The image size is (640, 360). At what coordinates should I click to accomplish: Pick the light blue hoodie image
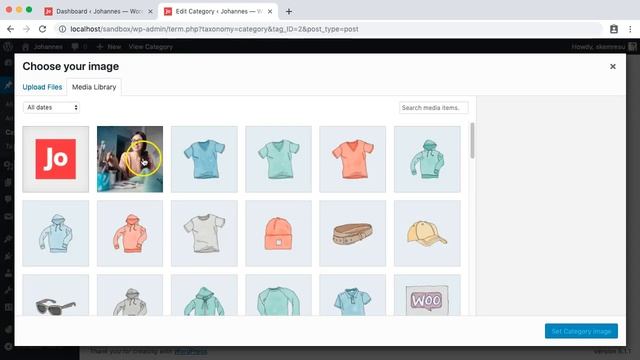point(56,233)
